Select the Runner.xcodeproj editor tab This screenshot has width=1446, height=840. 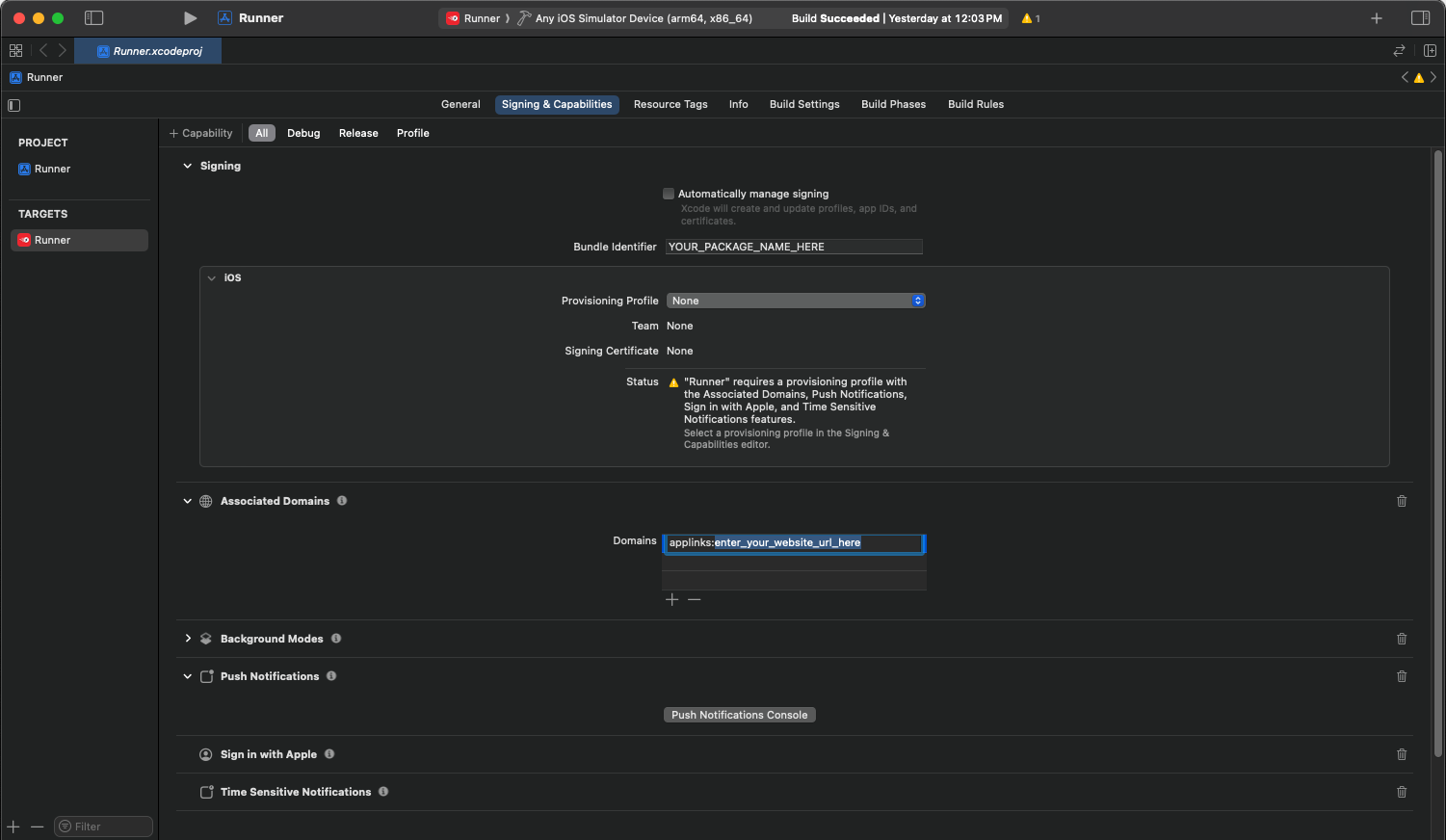point(148,50)
